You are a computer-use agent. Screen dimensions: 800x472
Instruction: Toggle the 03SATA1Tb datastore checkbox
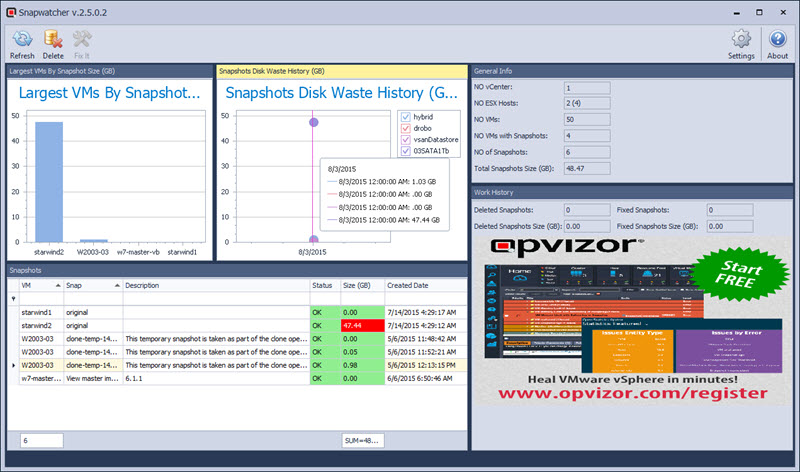tap(406, 151)
